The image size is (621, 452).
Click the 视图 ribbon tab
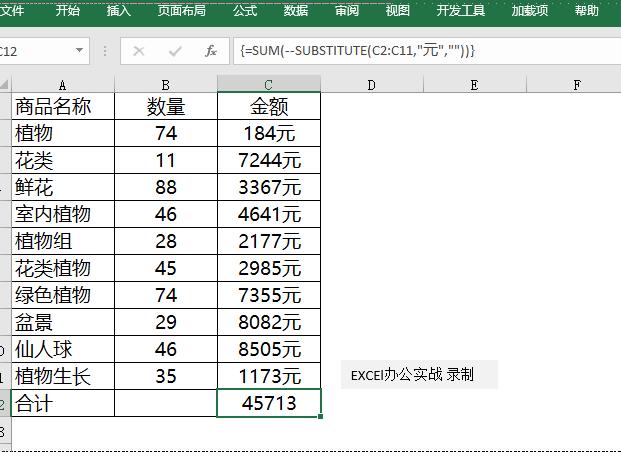click(x=398, y=11)
